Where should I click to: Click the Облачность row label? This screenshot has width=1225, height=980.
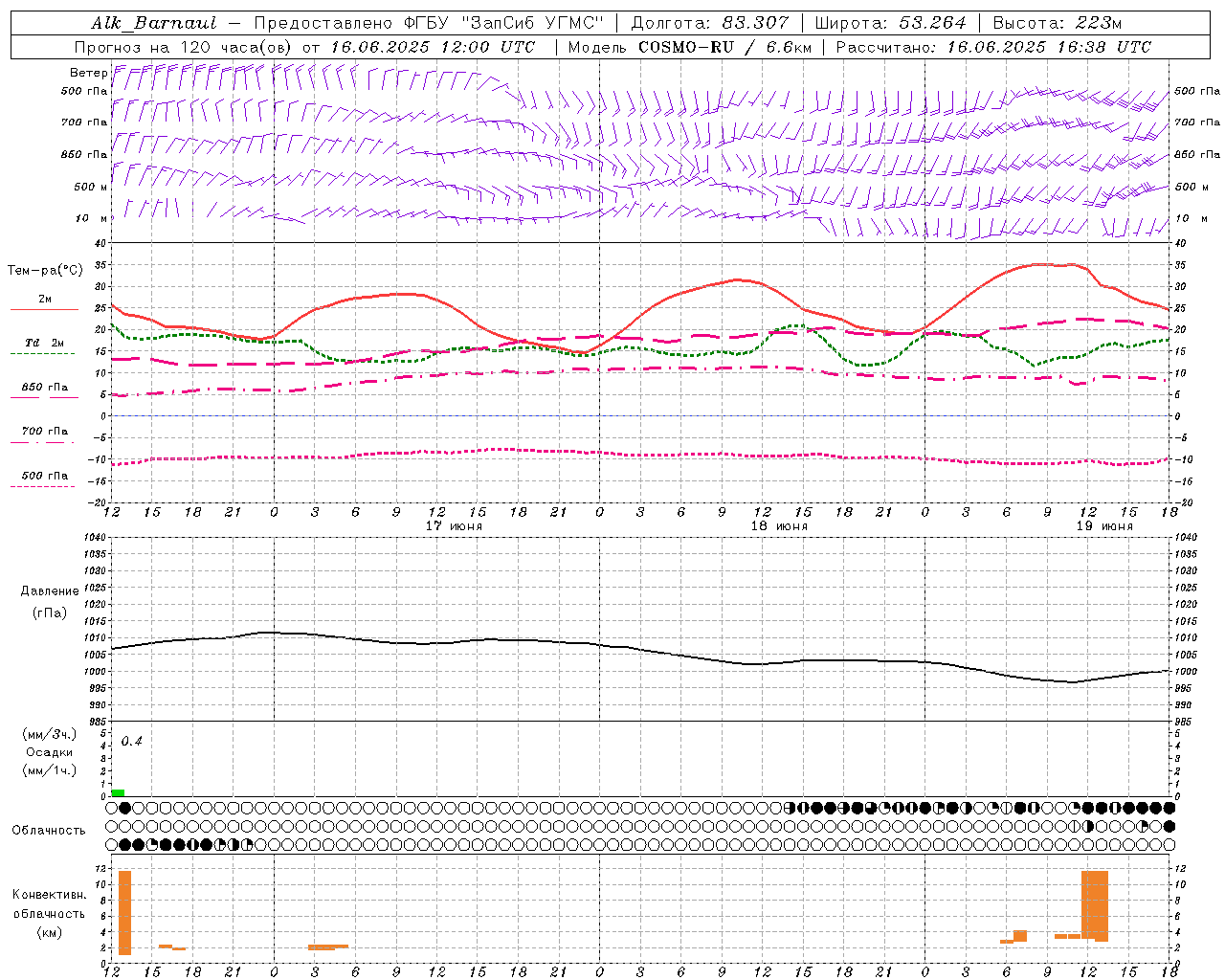(x=49, y=831)
